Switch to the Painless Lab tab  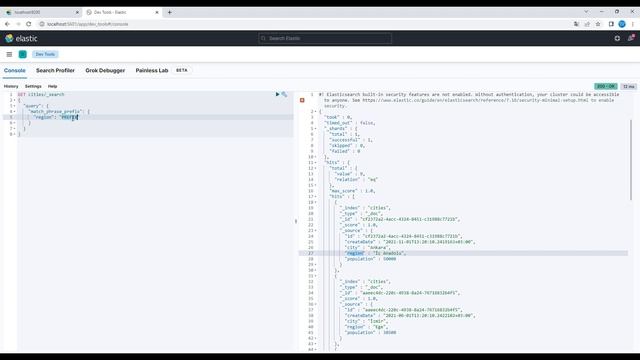(x=152, y=71)
